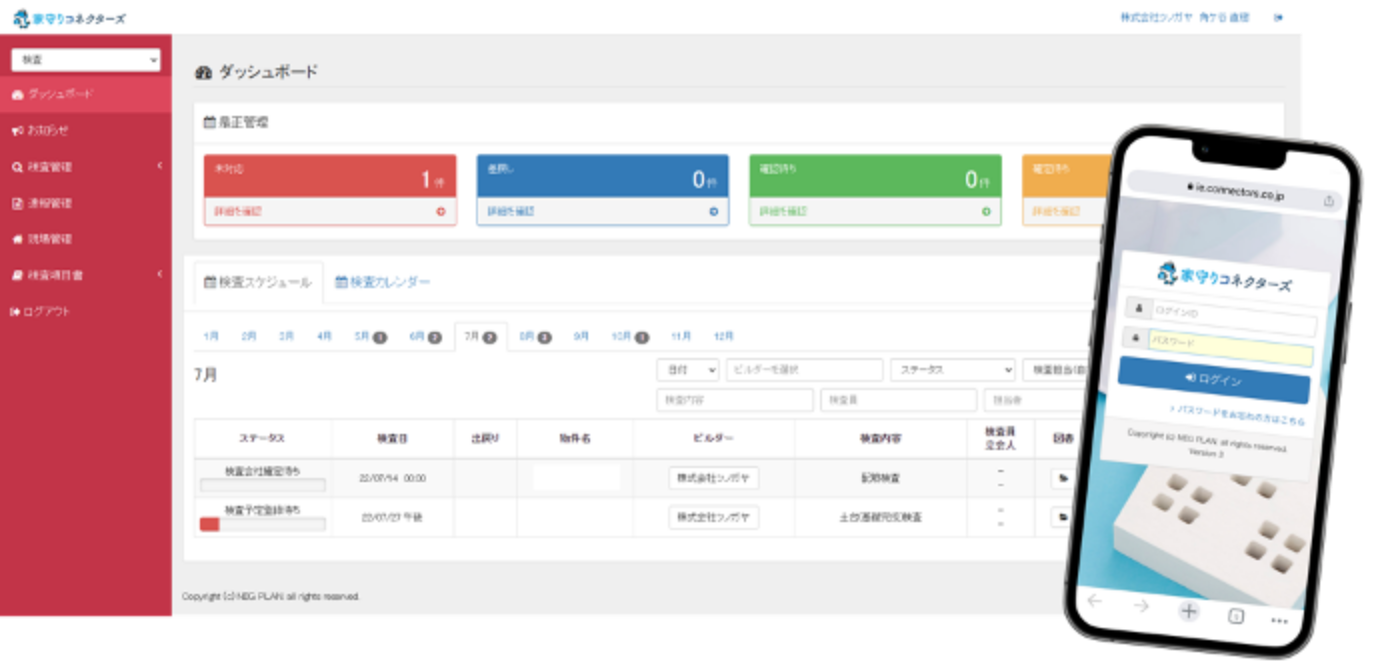Open the sidebar 検査 select dropdown
The width and height of the screenshot is (1376, 672).
tap(85, 60)
